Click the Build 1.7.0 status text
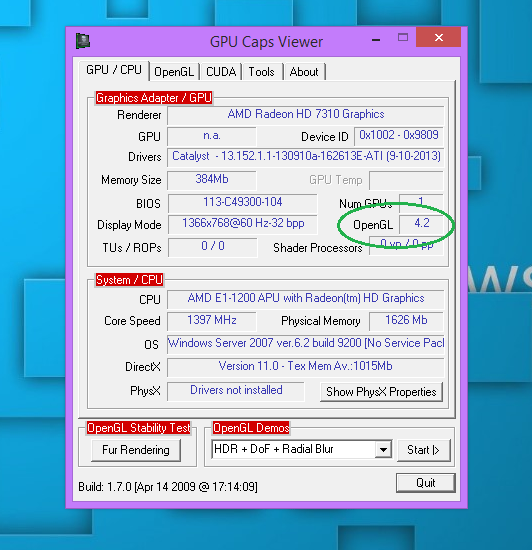This screenshot has height=550, width=532. [168, 487]
